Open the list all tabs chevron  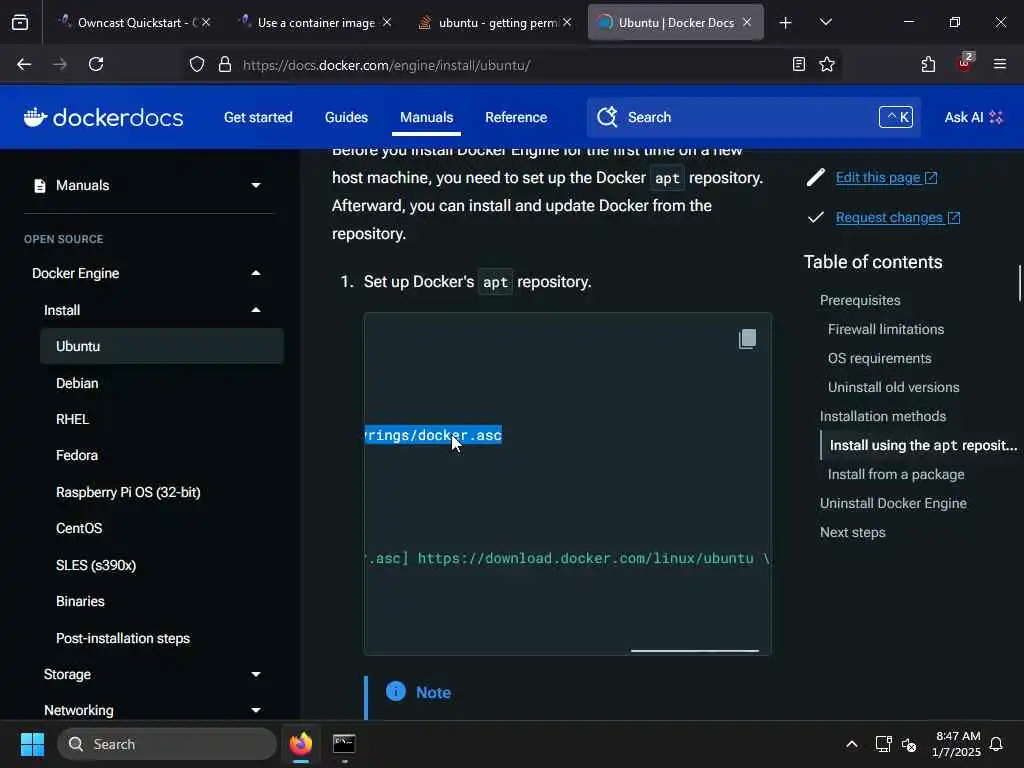(x=825, y=23)
